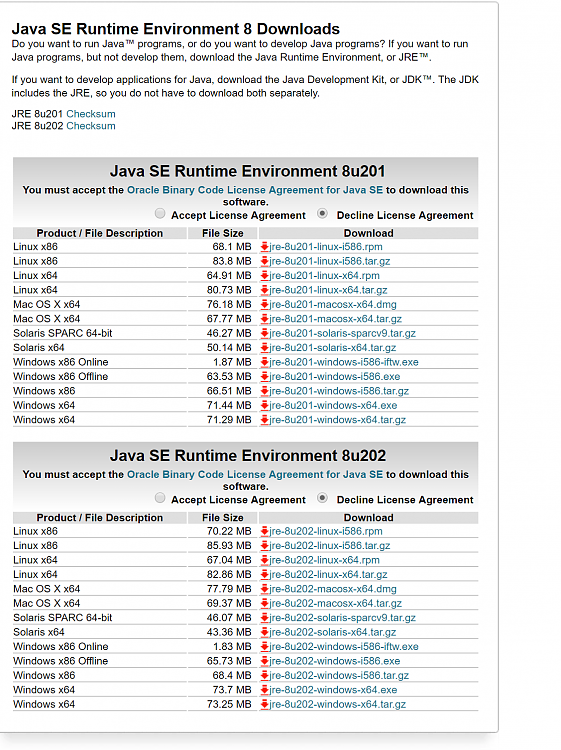
Task: Select Accept License Agreement radio for 8u201
Action: (x=160, y=213)
